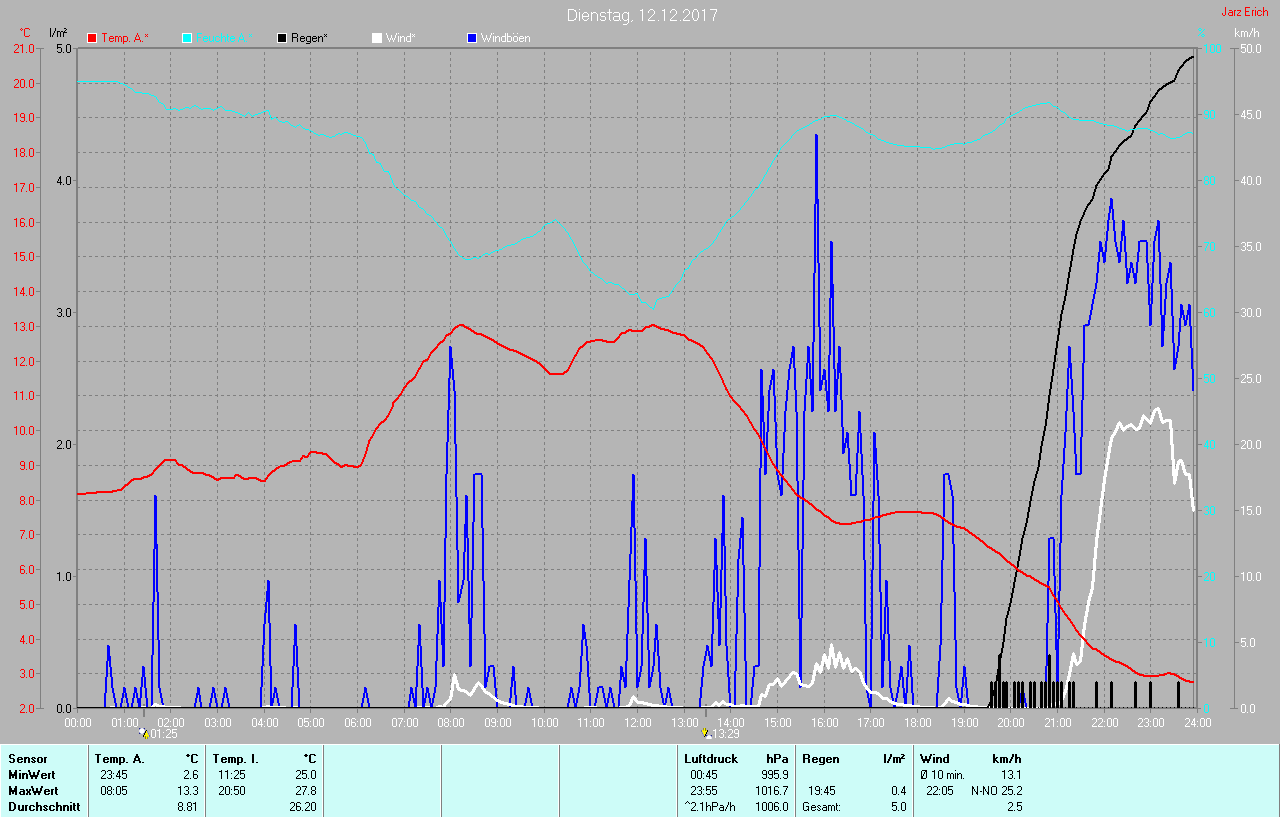Select the marker icon at 01:25
This screenshot has height=817, width=1280.
[x=145, y=733]
